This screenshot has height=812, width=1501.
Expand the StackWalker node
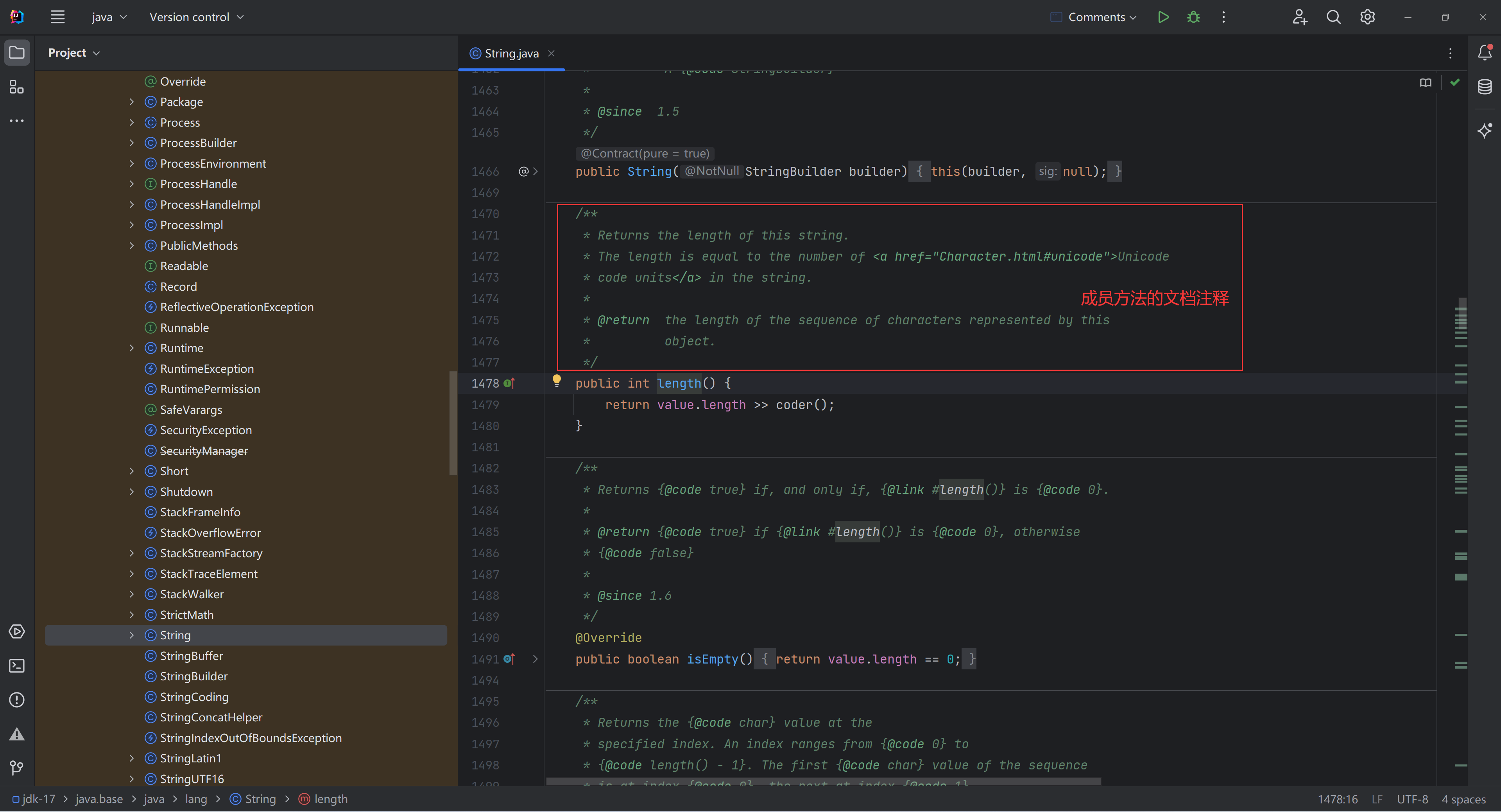pos(132,594)
